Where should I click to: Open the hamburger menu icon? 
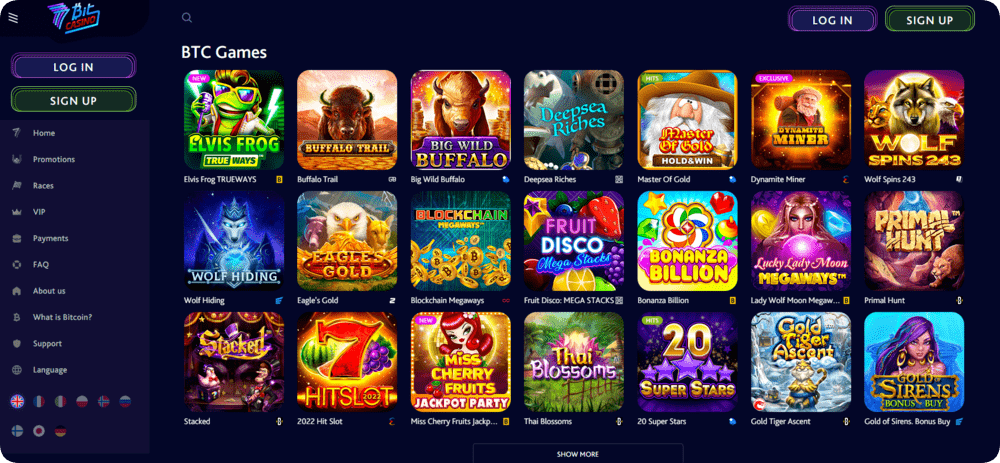click(x=13, y=18)
